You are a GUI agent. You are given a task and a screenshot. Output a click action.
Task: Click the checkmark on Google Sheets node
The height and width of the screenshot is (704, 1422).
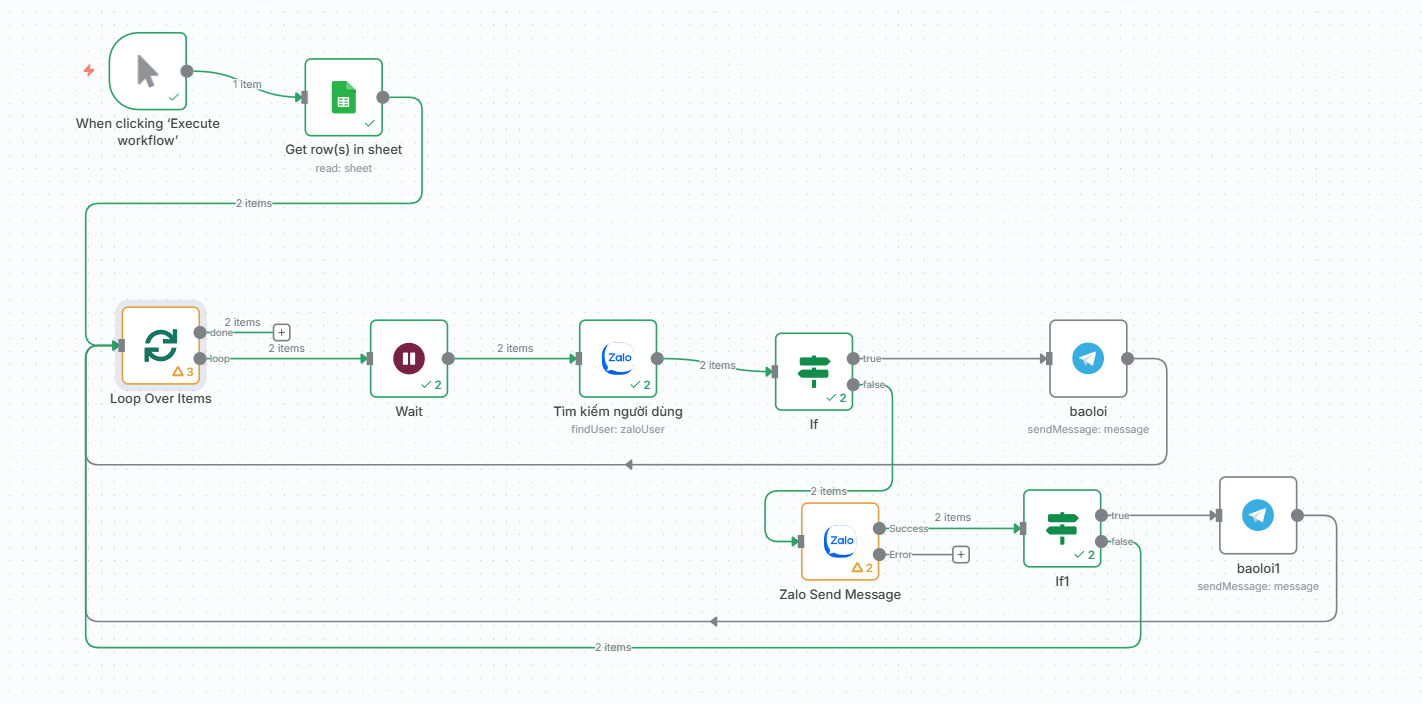click(370, 123)
